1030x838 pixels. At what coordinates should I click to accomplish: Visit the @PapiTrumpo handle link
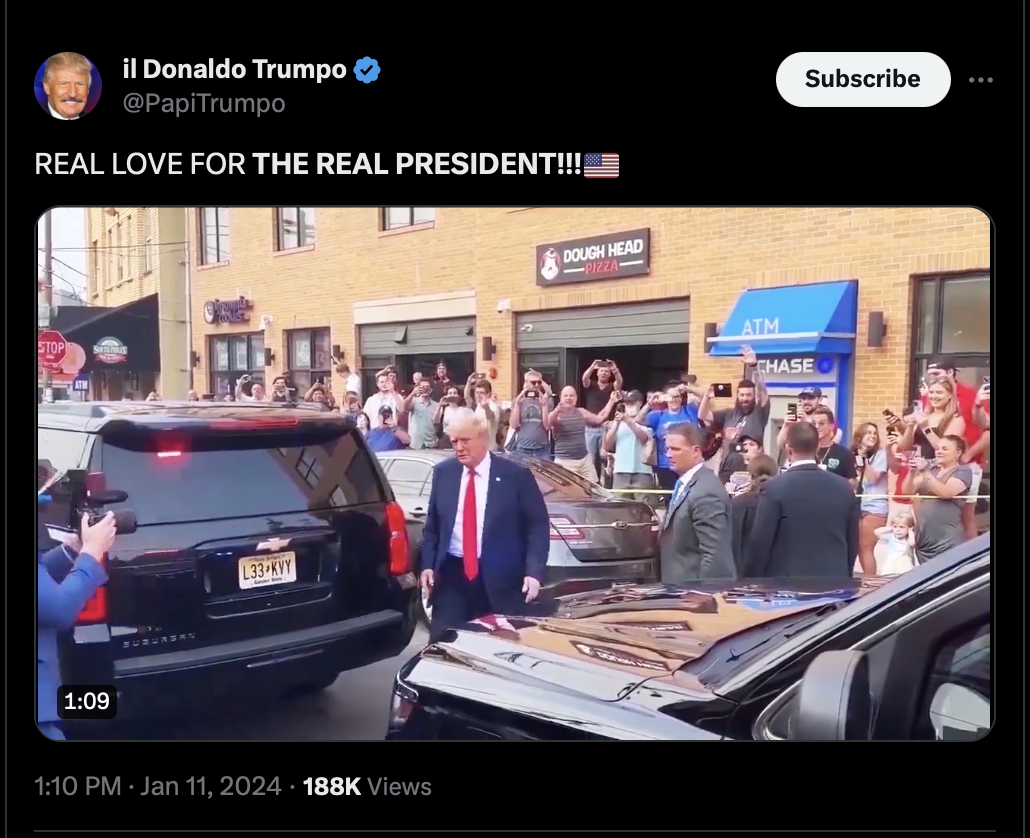(x=204, y=103)
